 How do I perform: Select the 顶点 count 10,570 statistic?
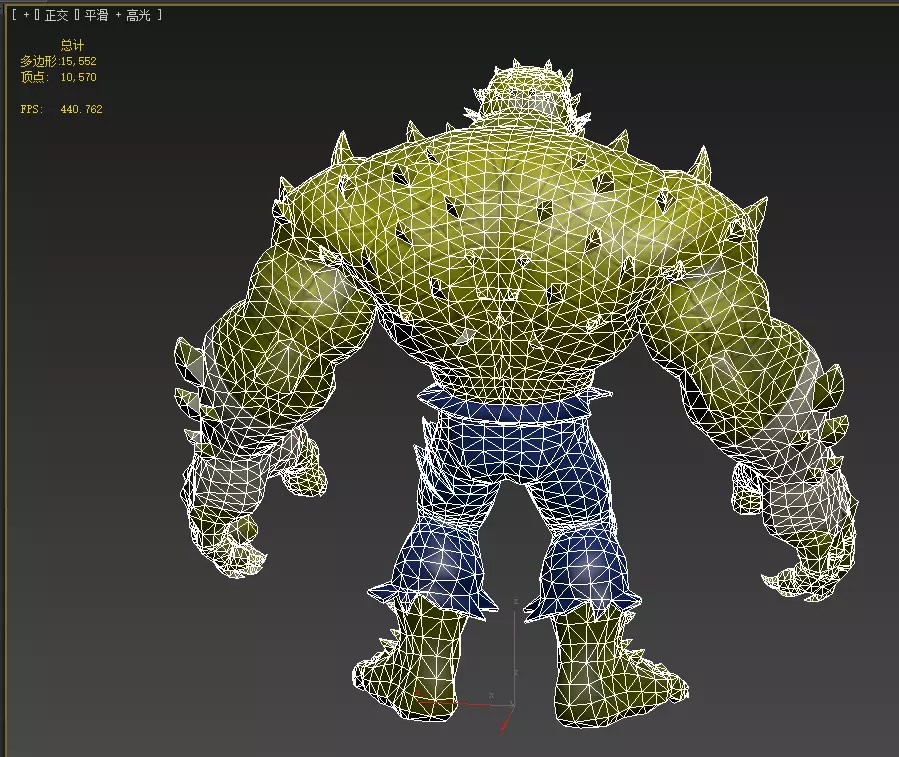point(58,77)
